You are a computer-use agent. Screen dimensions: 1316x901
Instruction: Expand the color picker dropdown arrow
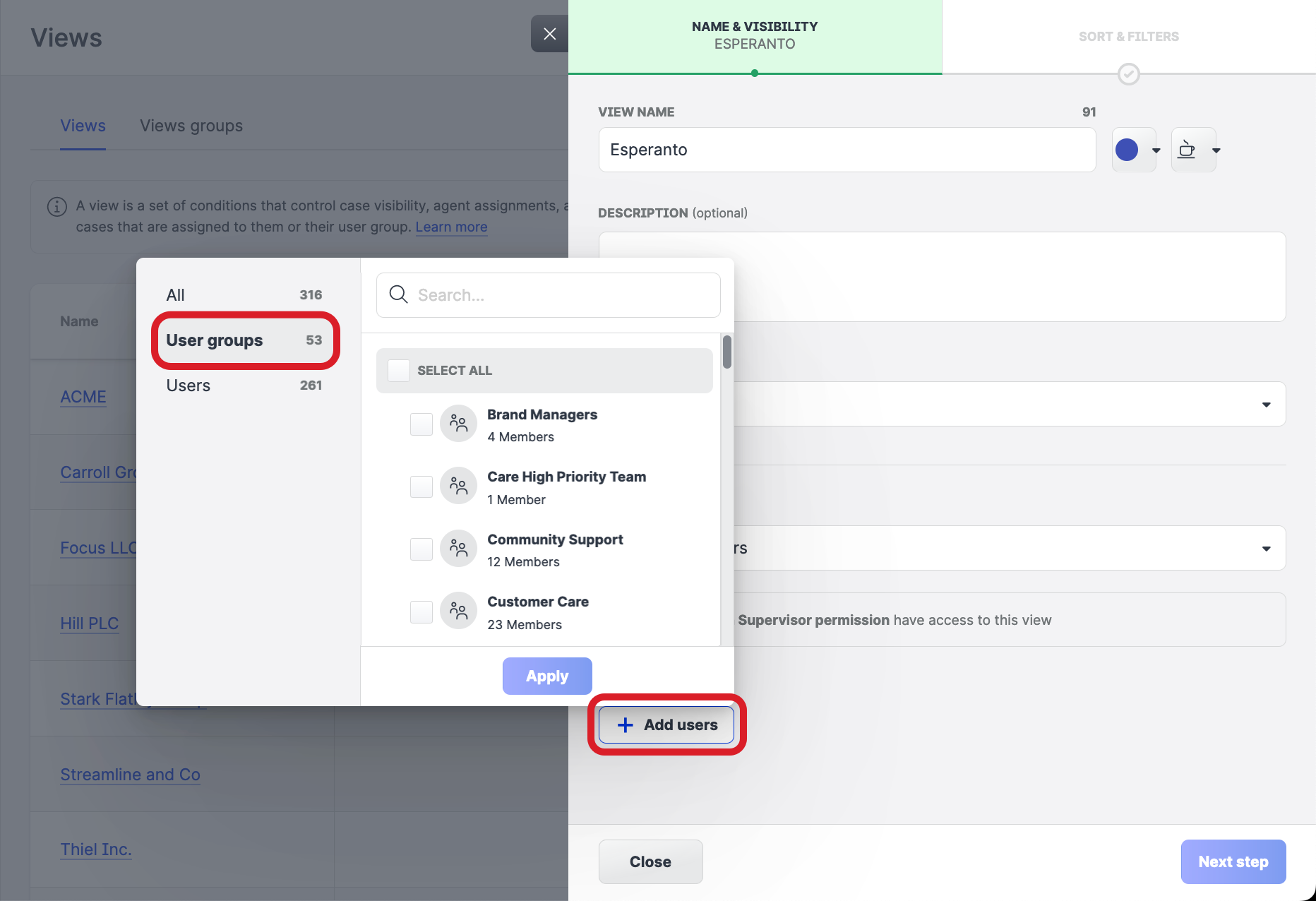click(x=1156, y=150)
